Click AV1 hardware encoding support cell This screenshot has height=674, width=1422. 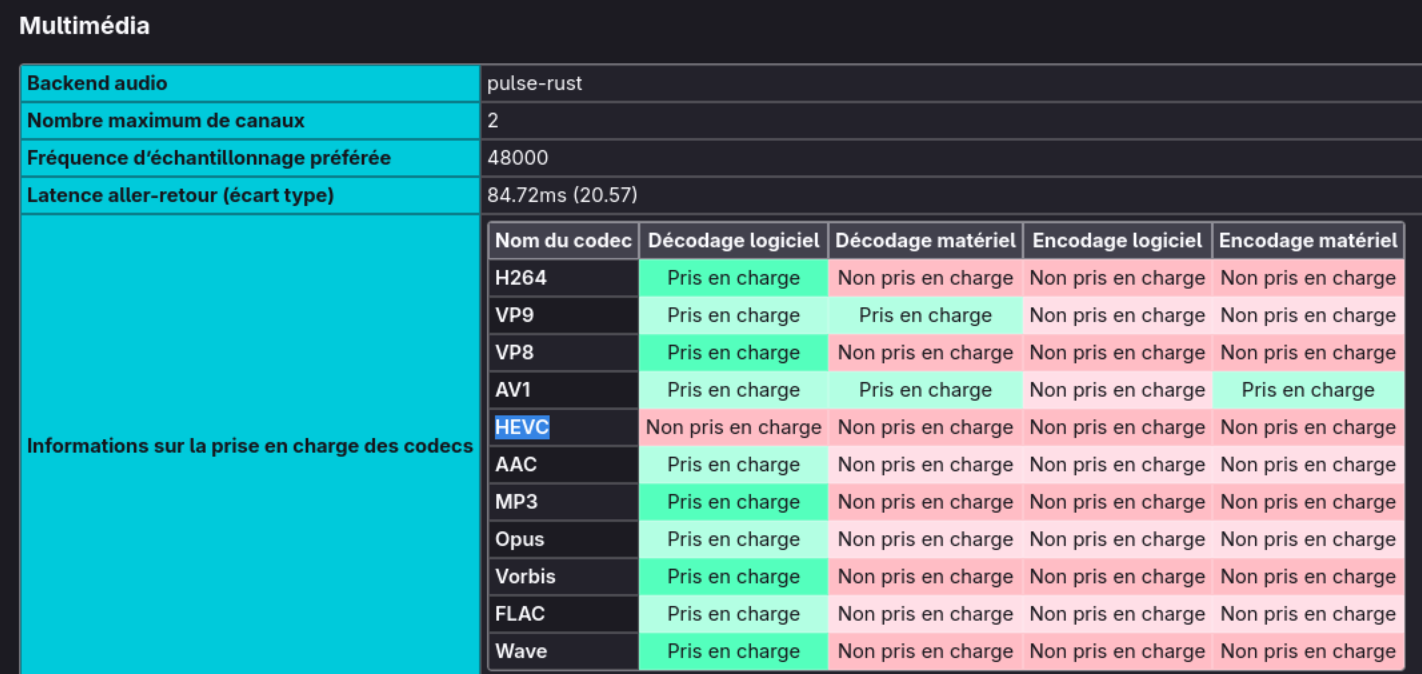pyautogui.click(x=1308, y=390)
